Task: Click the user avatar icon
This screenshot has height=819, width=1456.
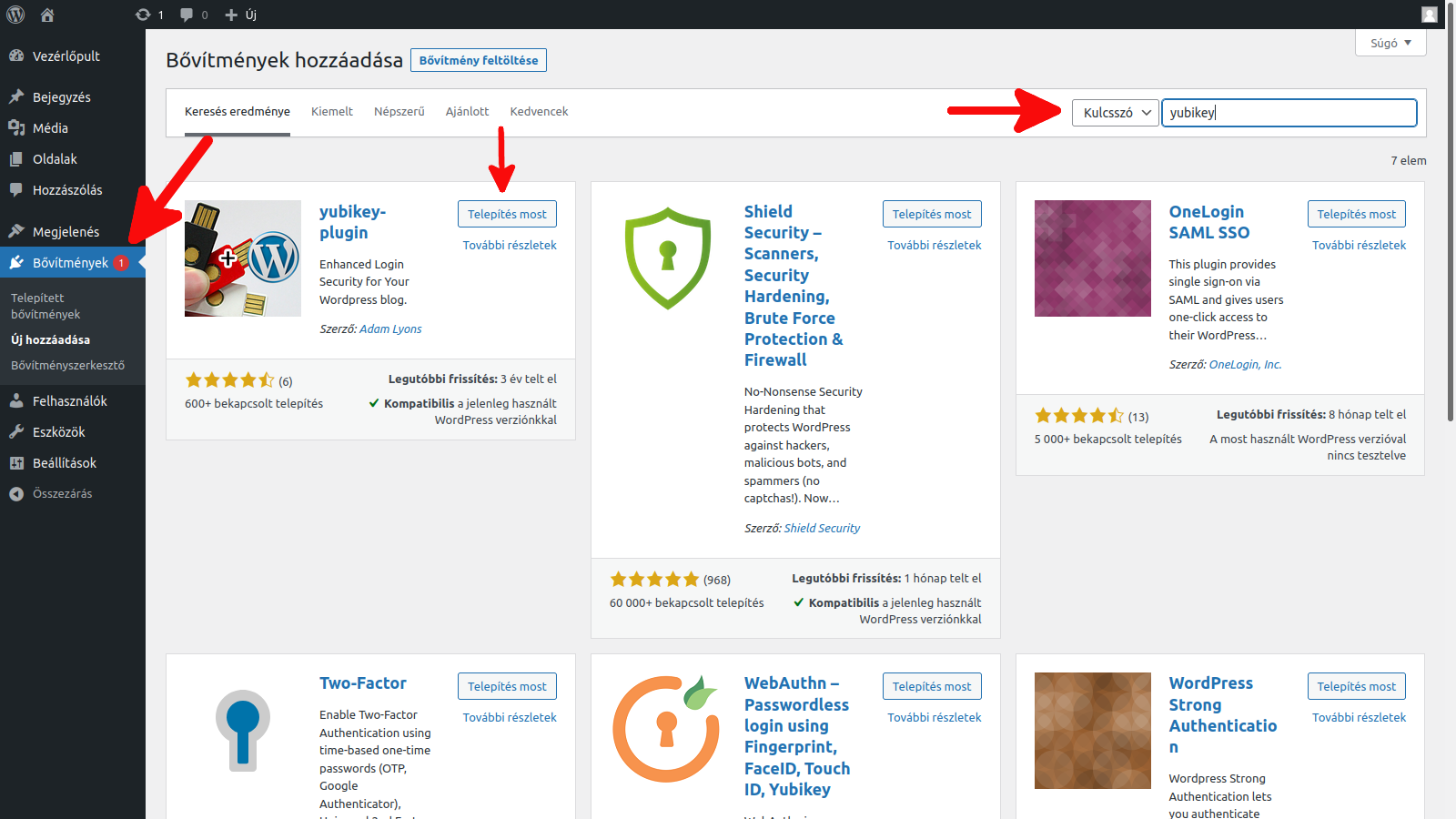Action: pyautogui.click(x=1430, y=15)
